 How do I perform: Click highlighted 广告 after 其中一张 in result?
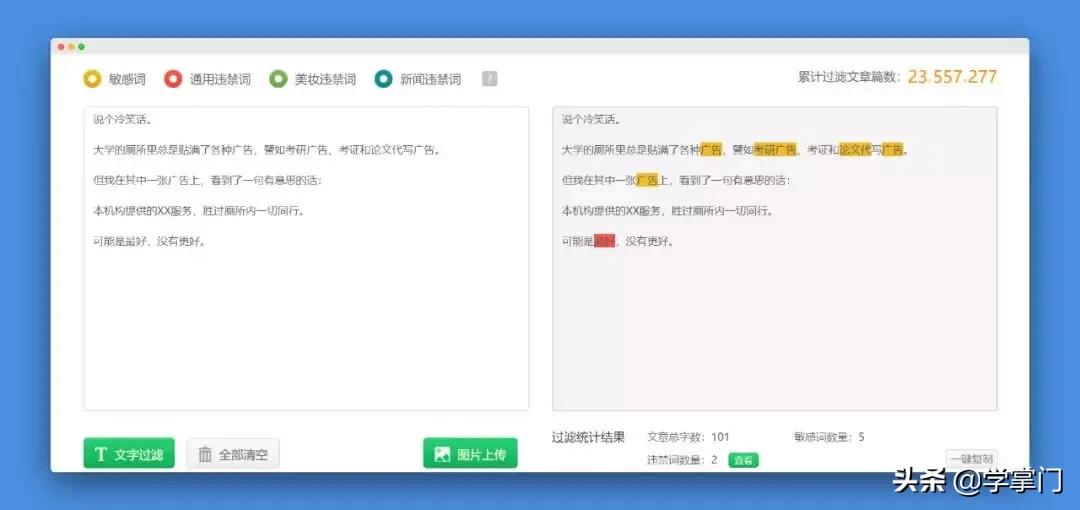(647, 181)
